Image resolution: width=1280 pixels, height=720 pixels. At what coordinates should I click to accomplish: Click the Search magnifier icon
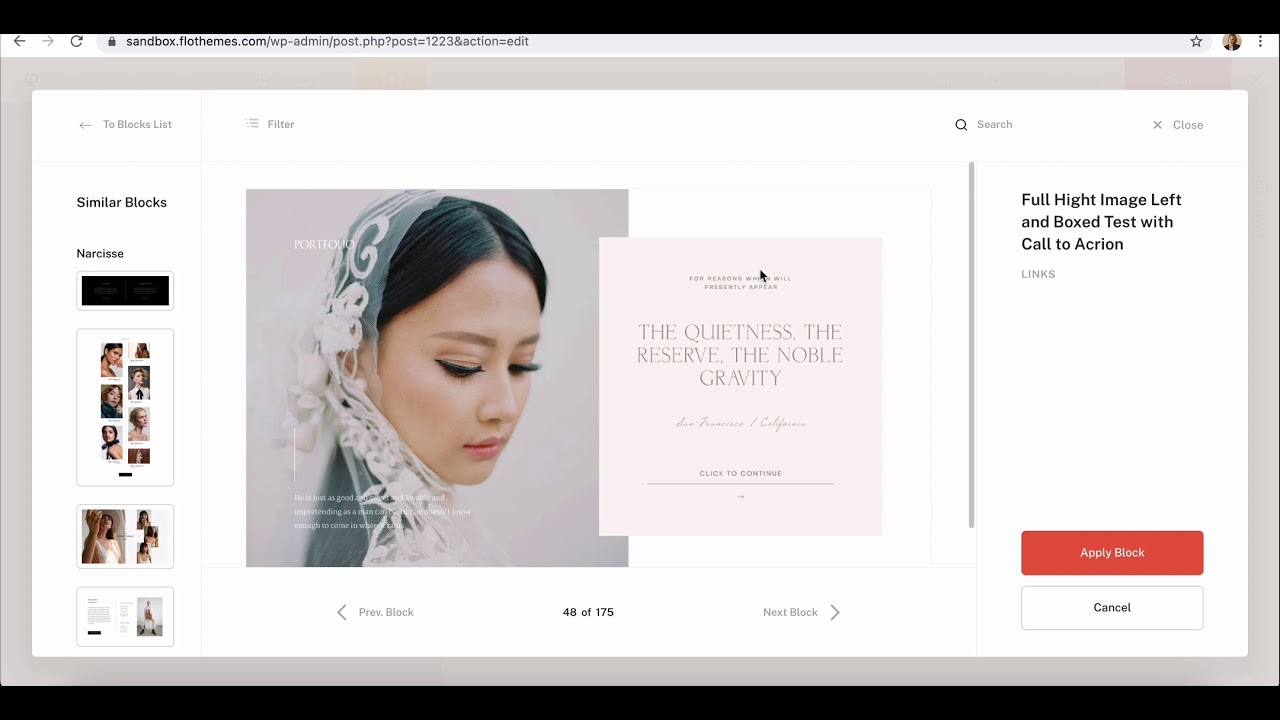(x=961, y=125)
